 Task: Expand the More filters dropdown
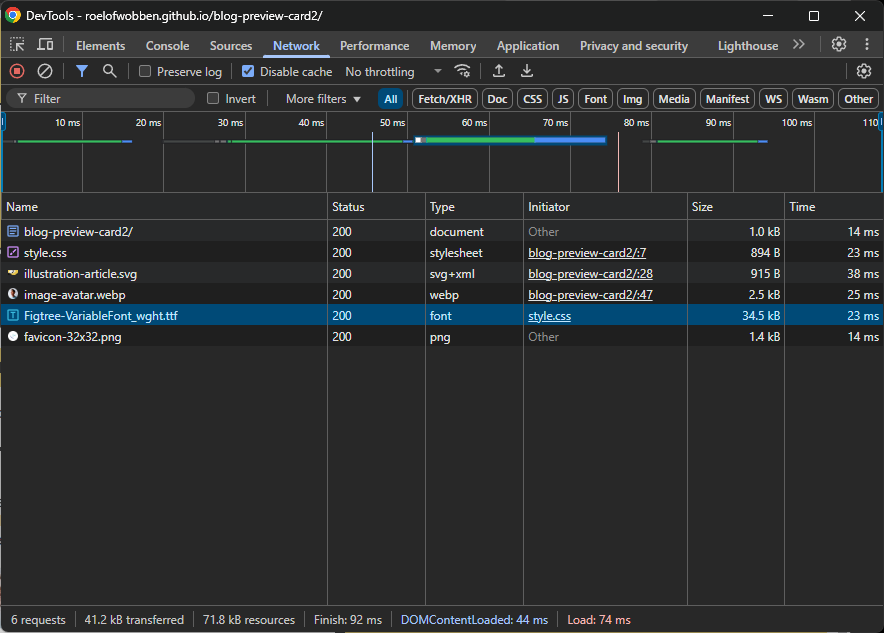(x=323, y=99)
